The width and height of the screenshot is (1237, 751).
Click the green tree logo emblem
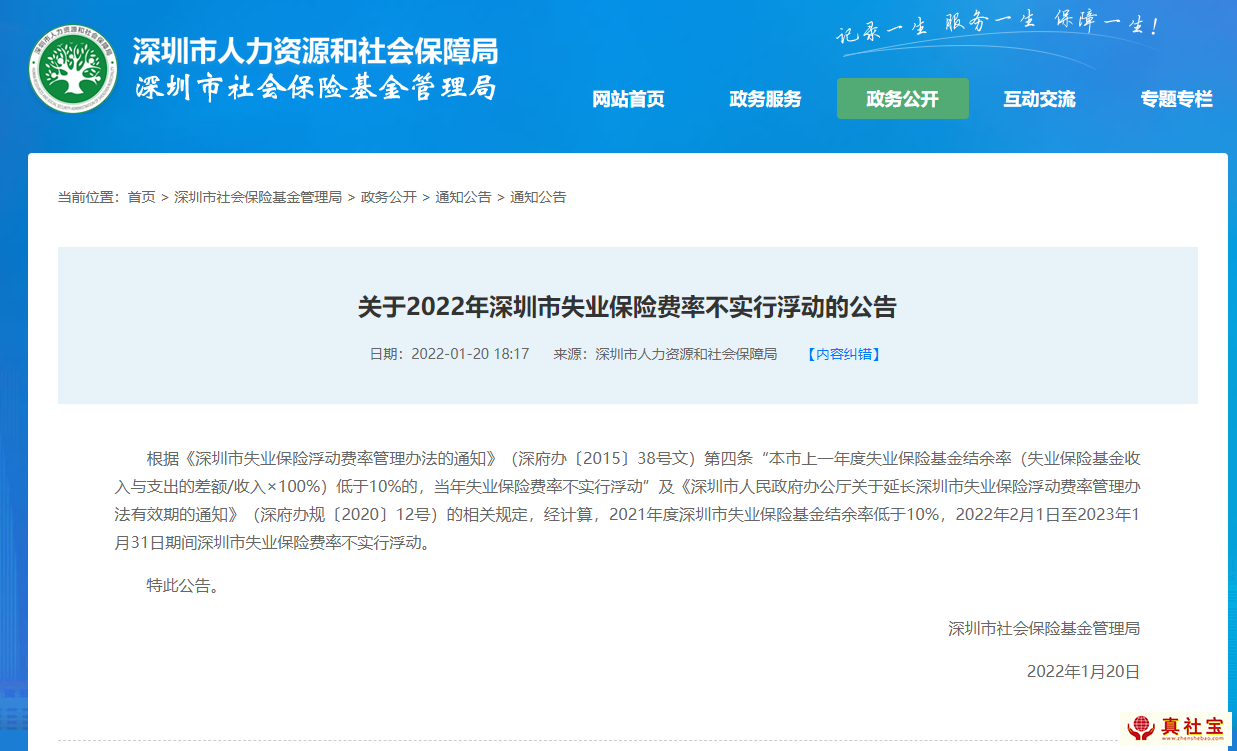click(x=73, y=71)
